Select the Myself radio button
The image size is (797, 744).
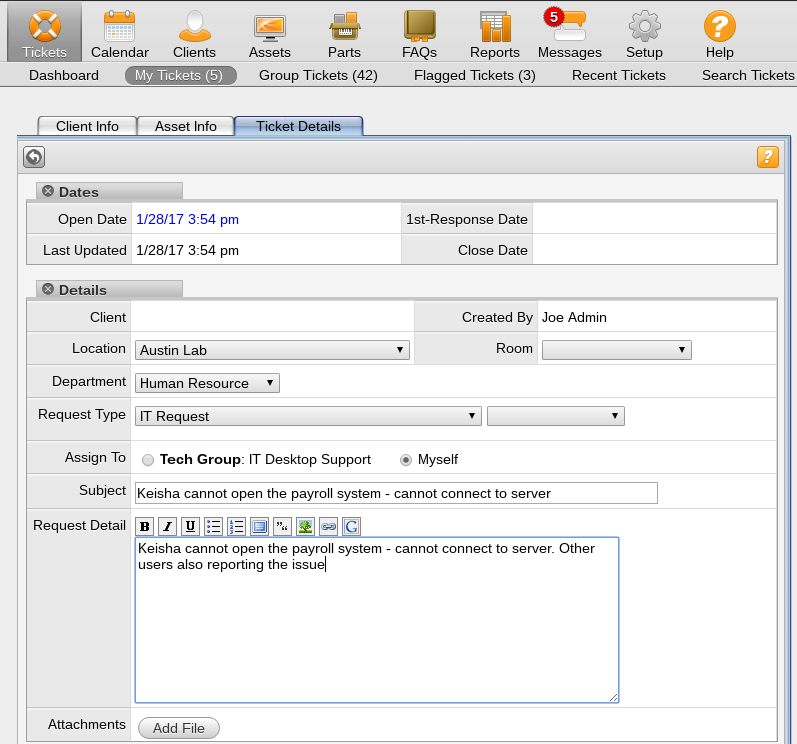click(406, 460)
